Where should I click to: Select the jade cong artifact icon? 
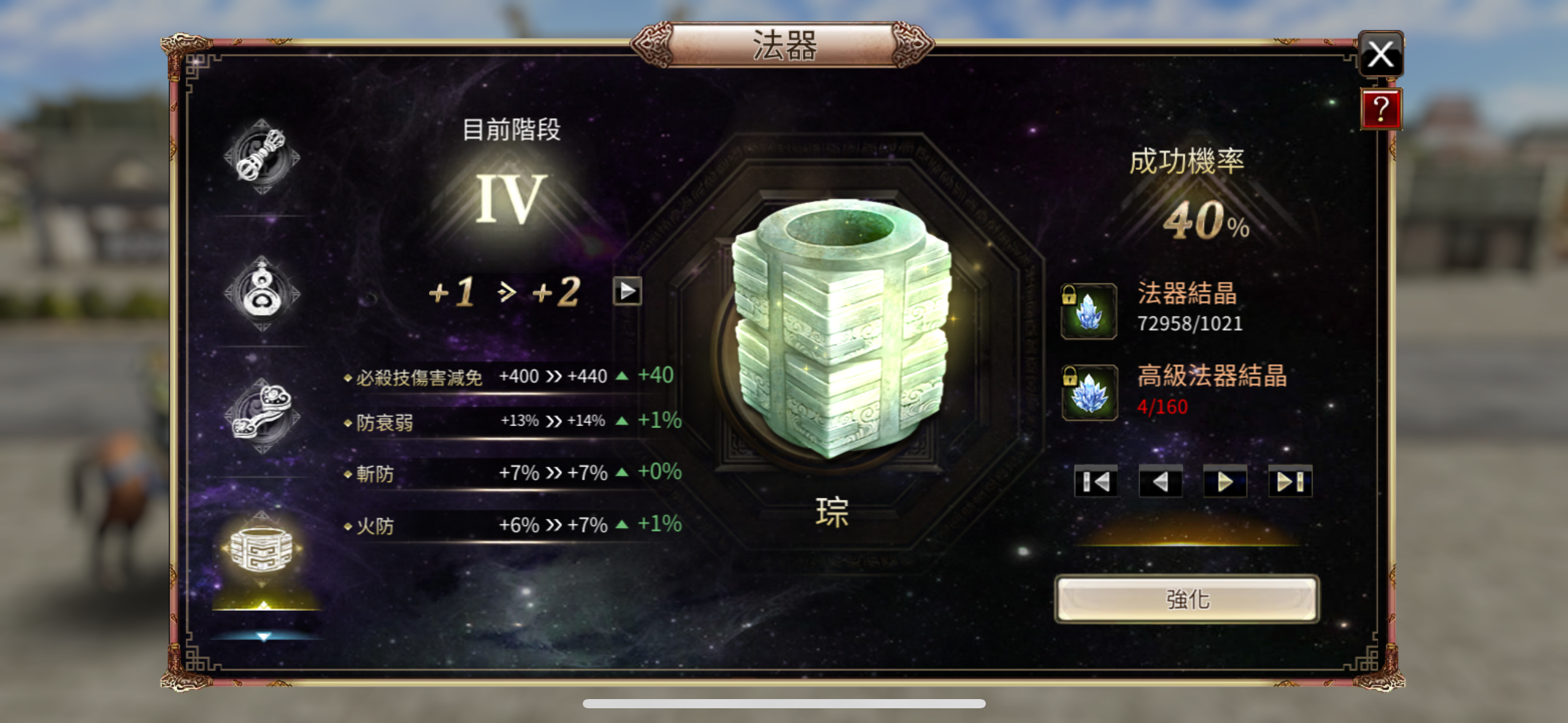click(262, 549)
